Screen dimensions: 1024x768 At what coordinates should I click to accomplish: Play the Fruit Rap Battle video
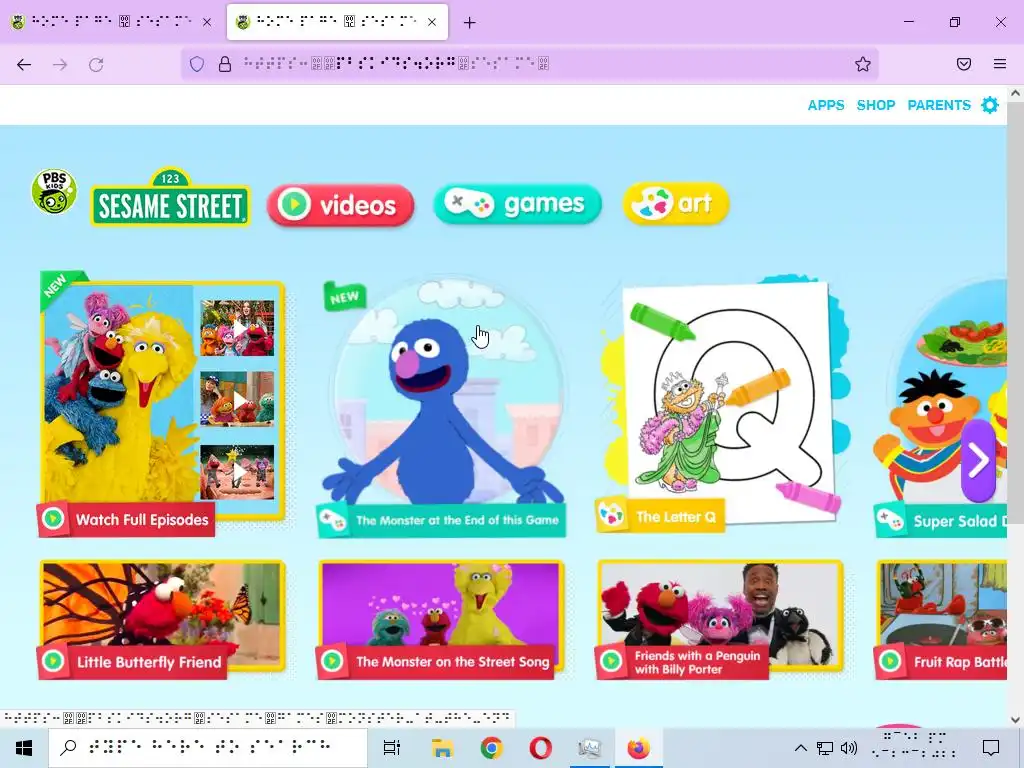(941, 619)
